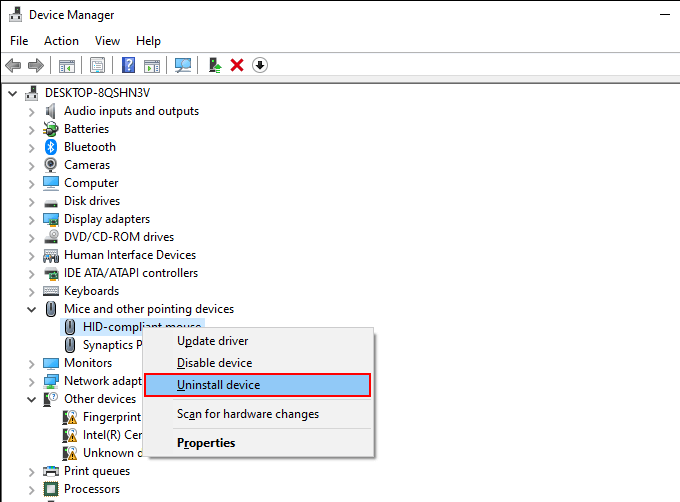The width and height of the screenshot is (680, 502).
Task: Open the File menu
Action: coord(19,41)
